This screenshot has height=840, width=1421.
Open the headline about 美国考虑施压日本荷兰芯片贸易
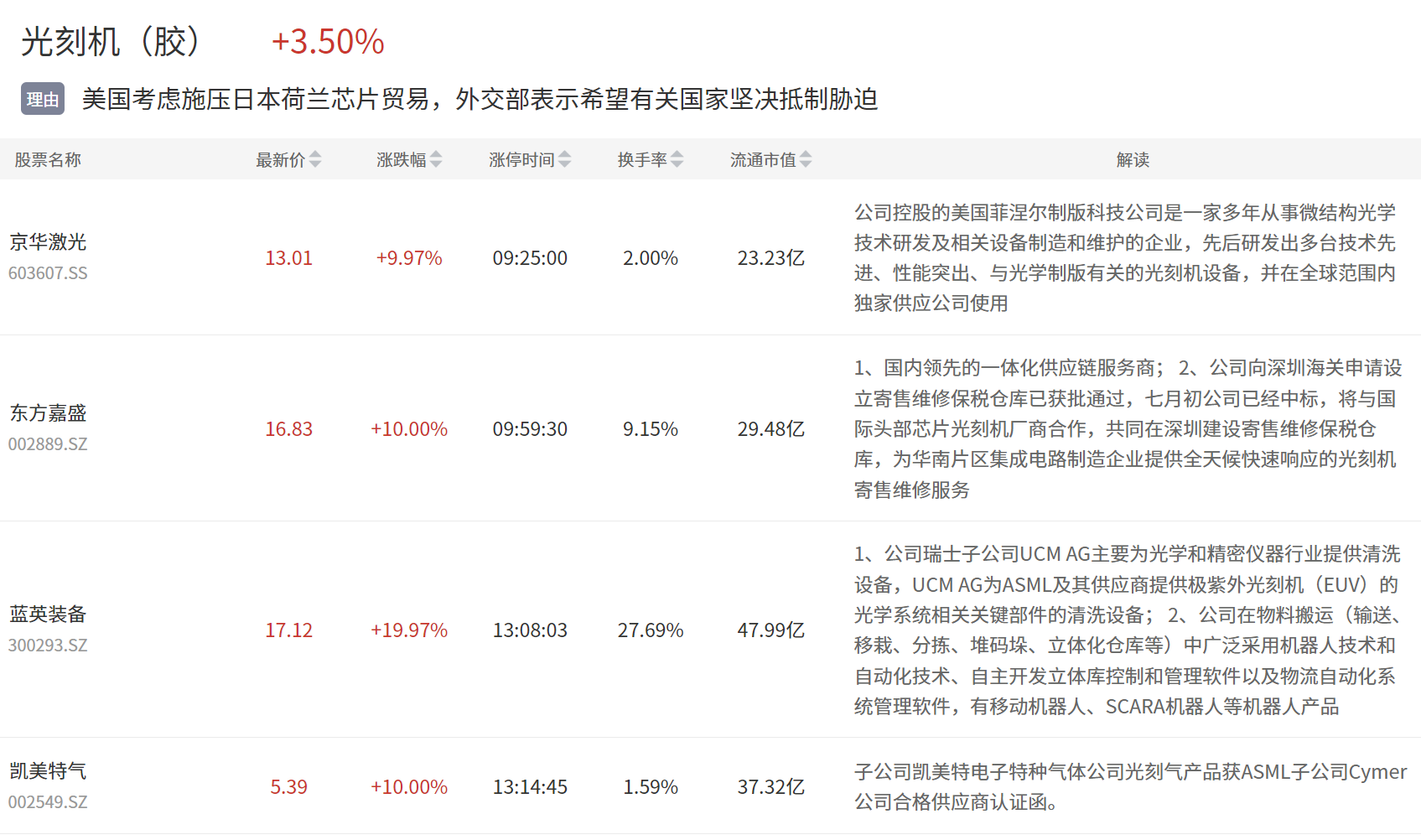tap(480, 100)
